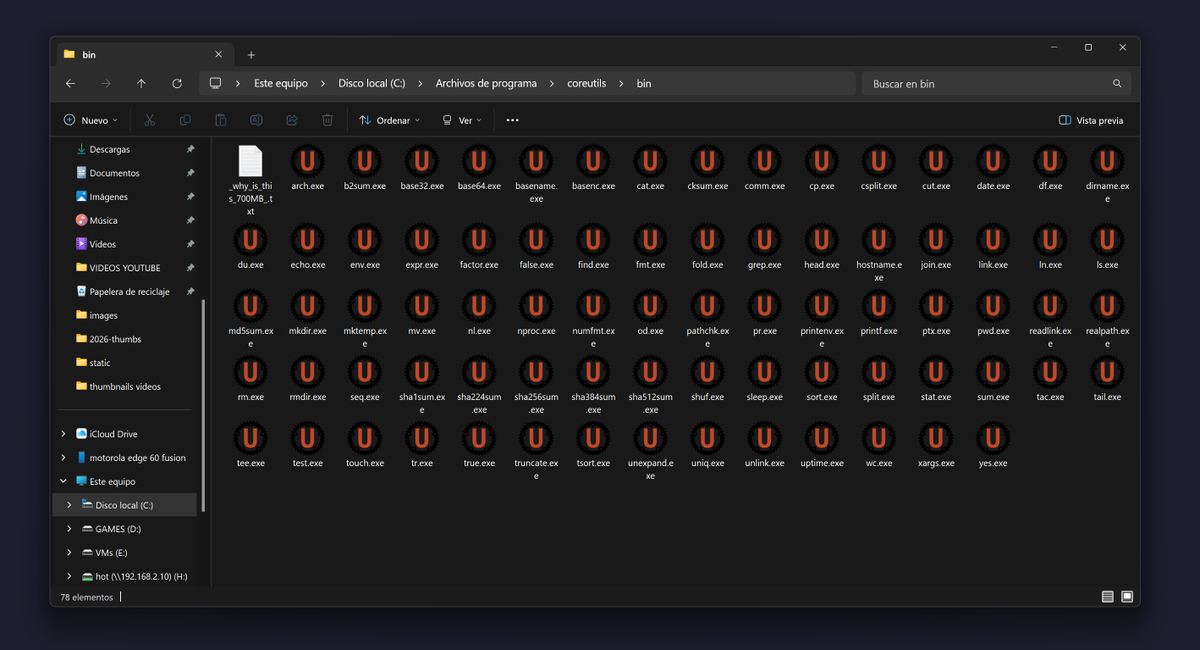
Task: Switch to details view icon in status bar
Action: coord(1107,597)
